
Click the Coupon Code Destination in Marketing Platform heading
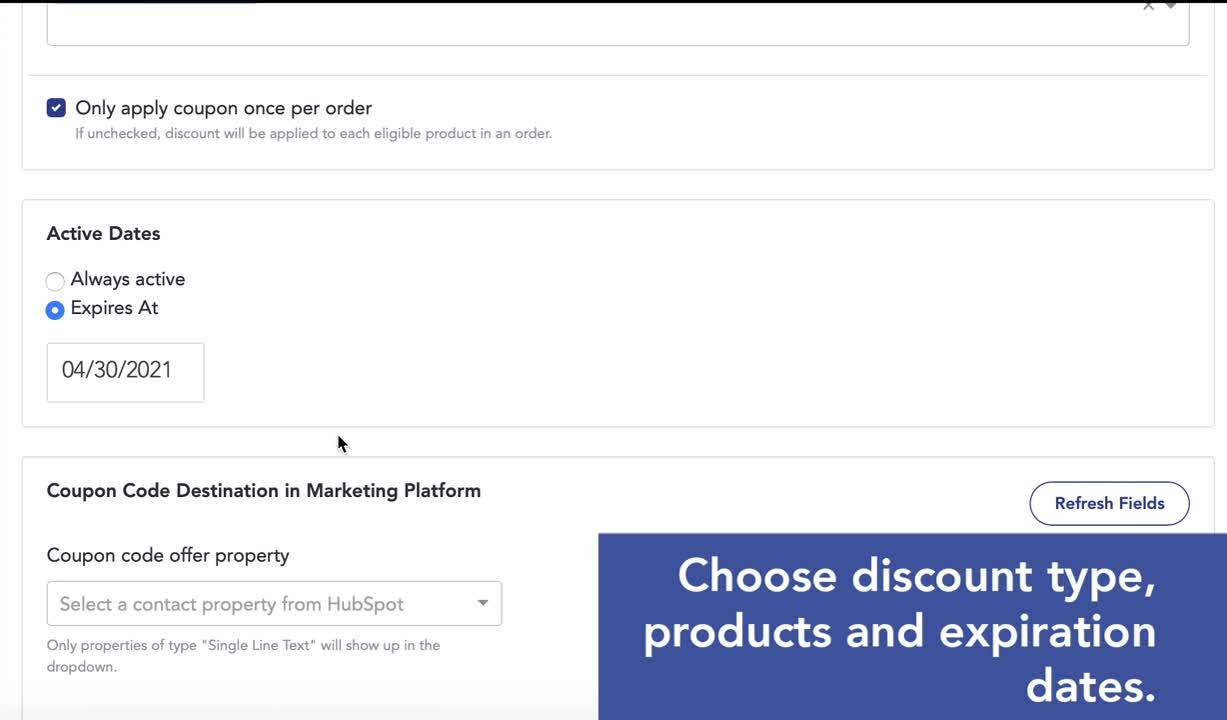tap(263, 491)
